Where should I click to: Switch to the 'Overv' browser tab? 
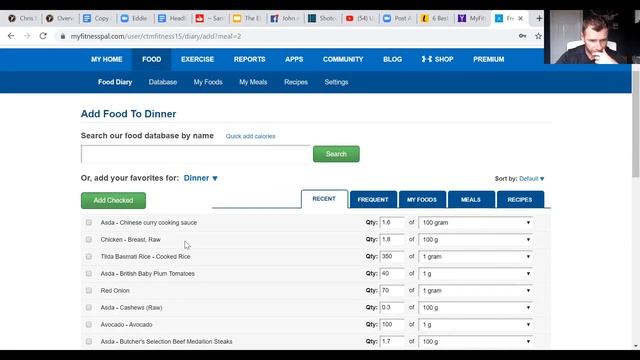click(60, 18)
